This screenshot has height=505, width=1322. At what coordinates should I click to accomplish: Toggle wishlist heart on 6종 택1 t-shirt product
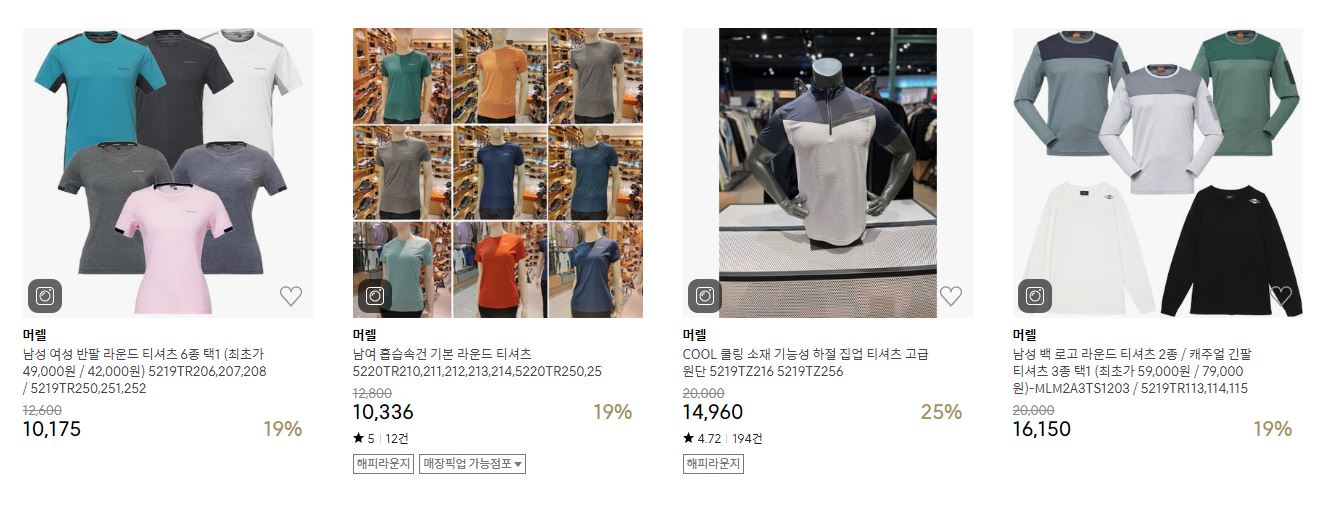click(290, 296)
